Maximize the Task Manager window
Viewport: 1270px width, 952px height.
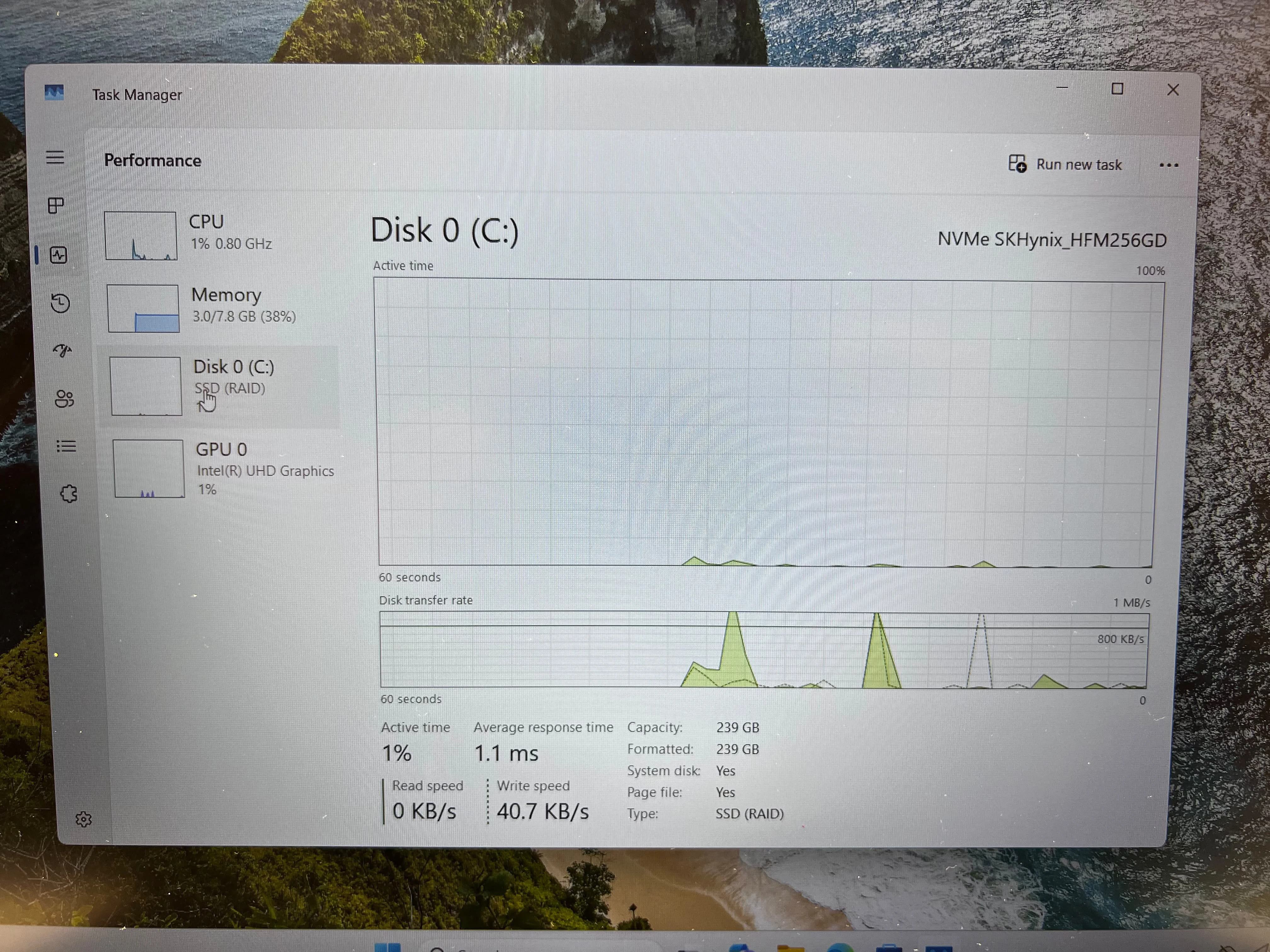1117,89
